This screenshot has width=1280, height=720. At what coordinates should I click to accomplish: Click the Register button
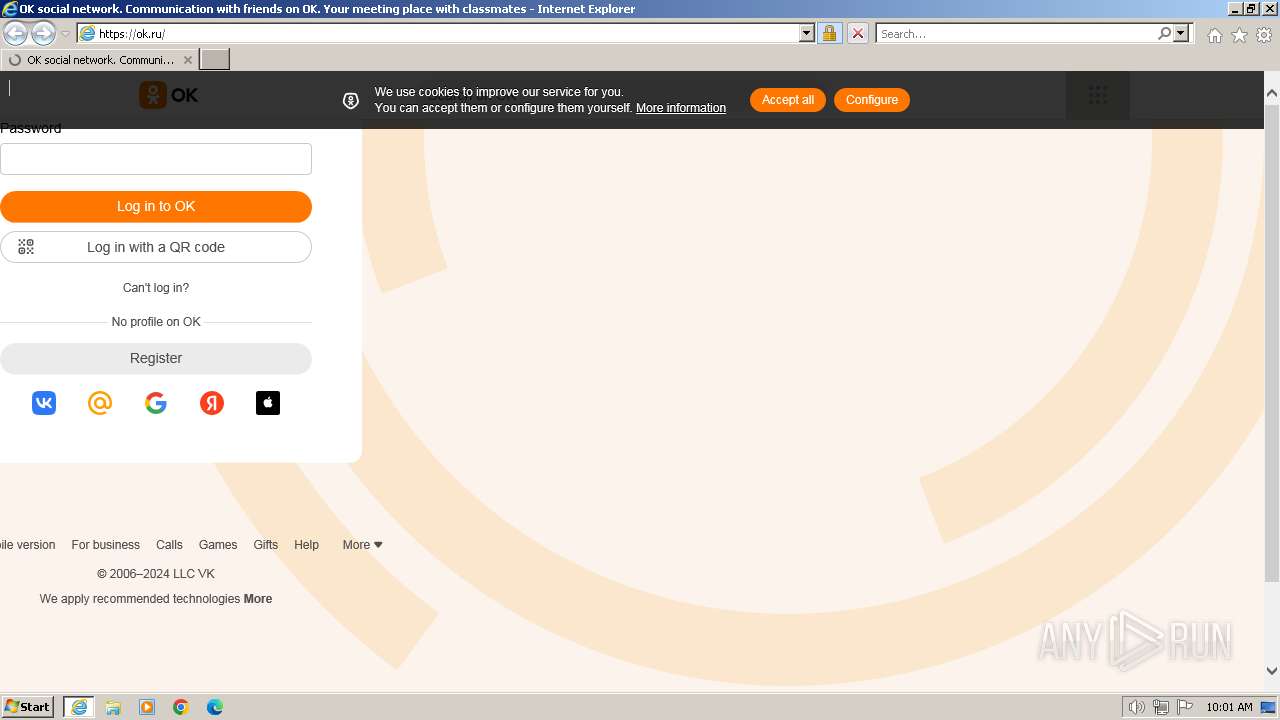156,358
